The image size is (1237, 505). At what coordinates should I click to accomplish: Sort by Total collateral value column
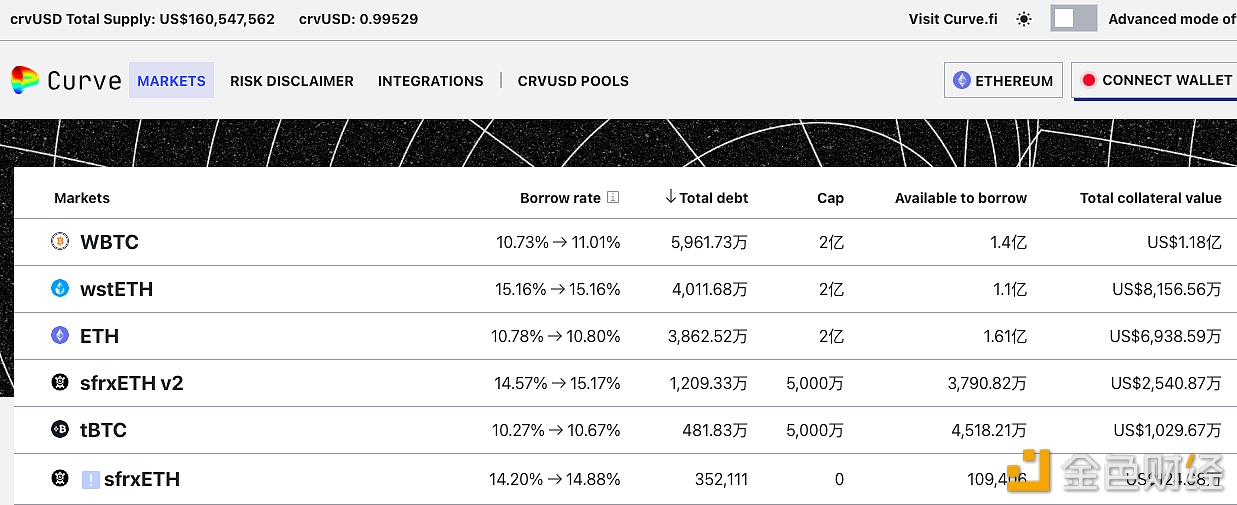(1151, 198)
